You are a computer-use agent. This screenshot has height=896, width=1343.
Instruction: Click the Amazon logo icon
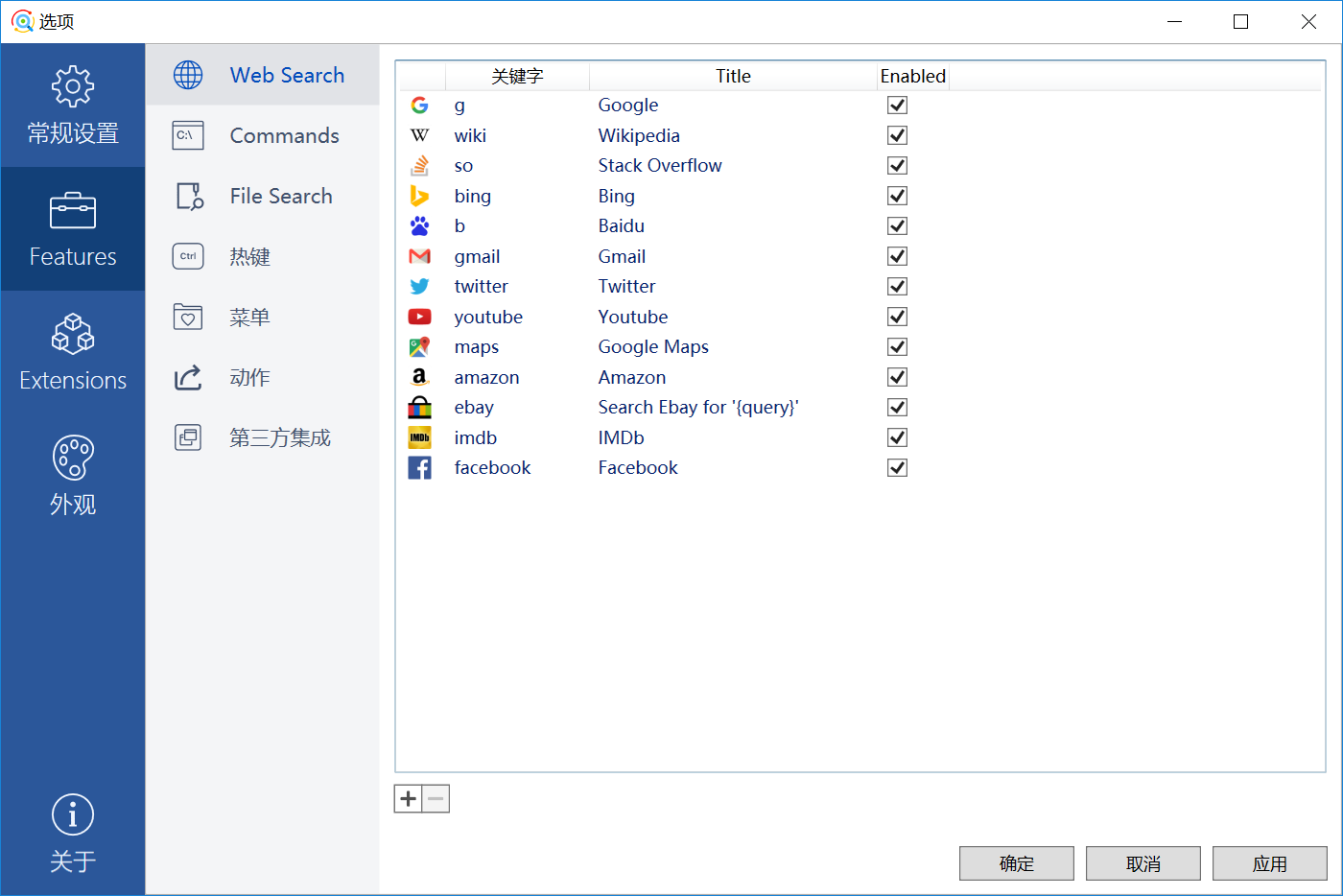point(419,377)
